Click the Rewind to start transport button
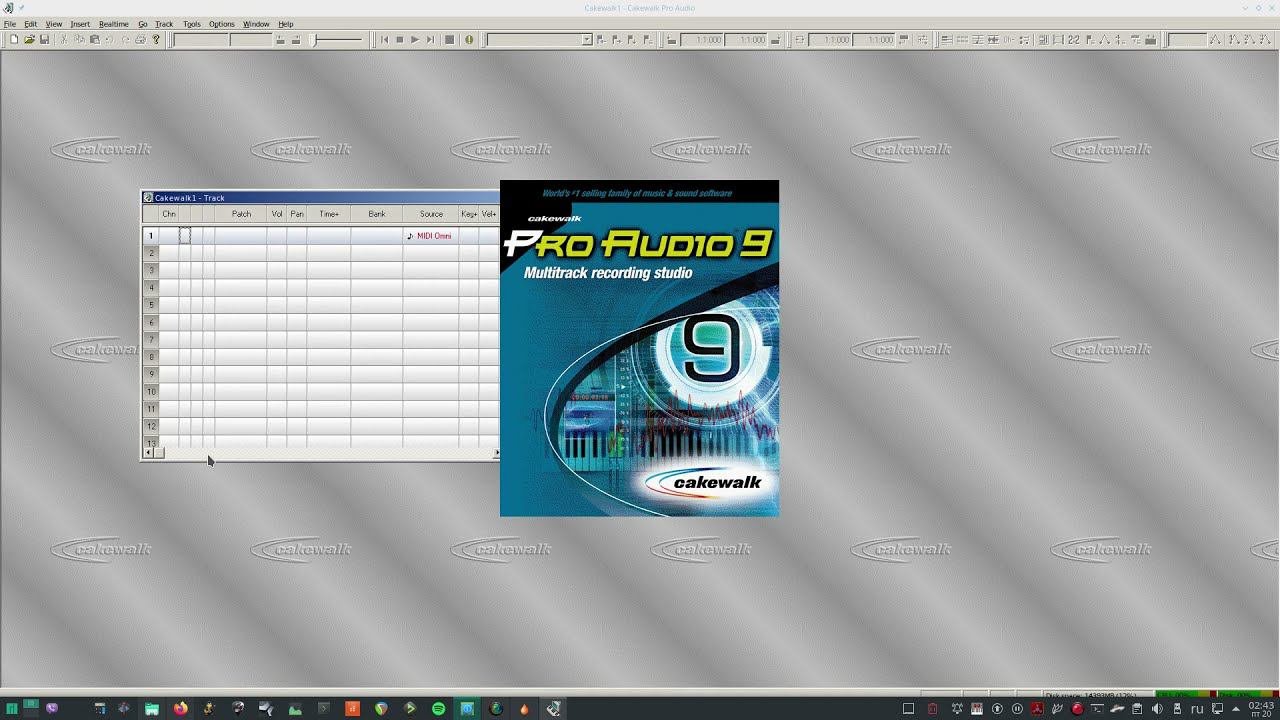1280x720 pixels. (384, 40)
